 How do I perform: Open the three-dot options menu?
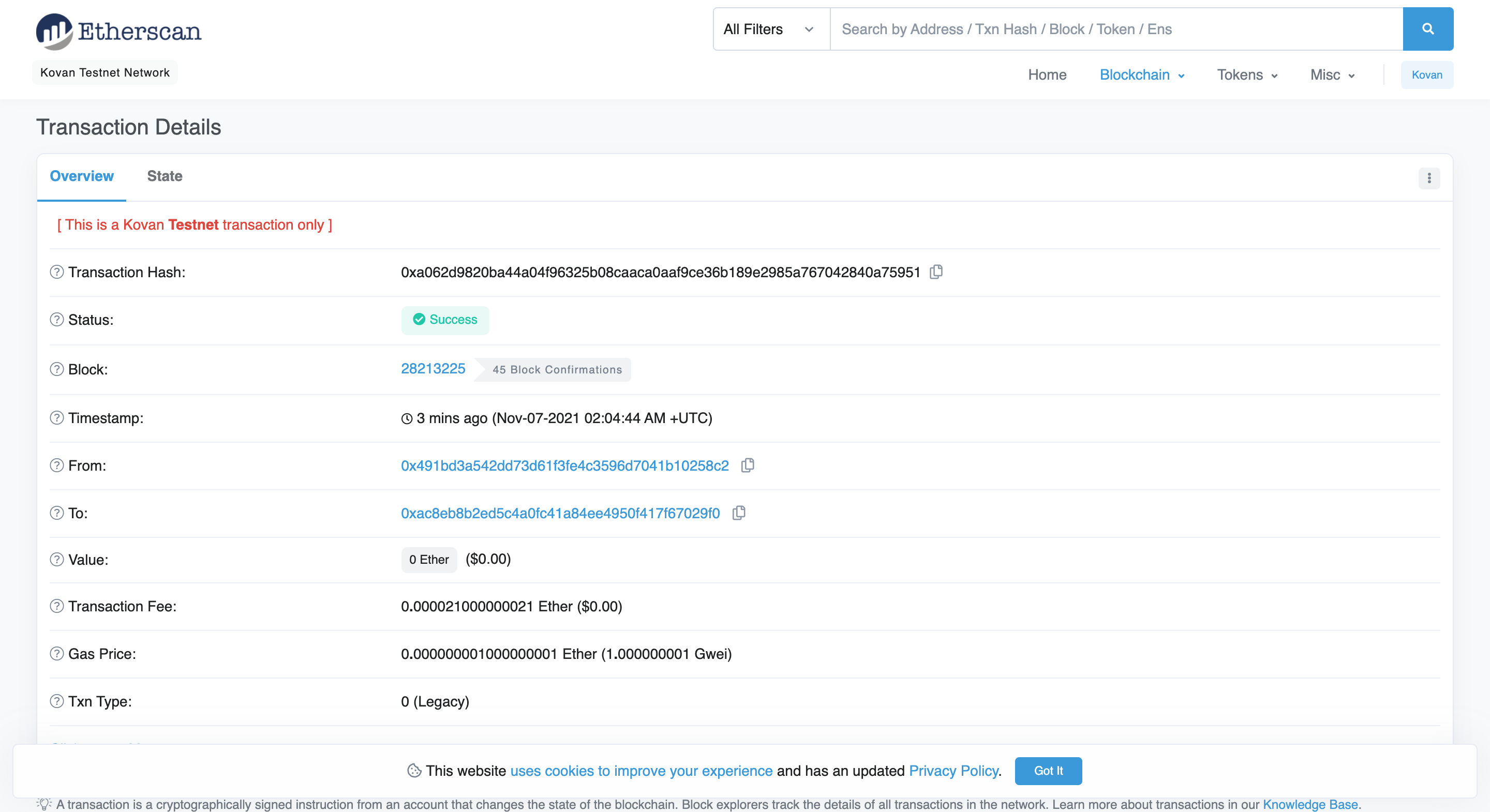1428,178
